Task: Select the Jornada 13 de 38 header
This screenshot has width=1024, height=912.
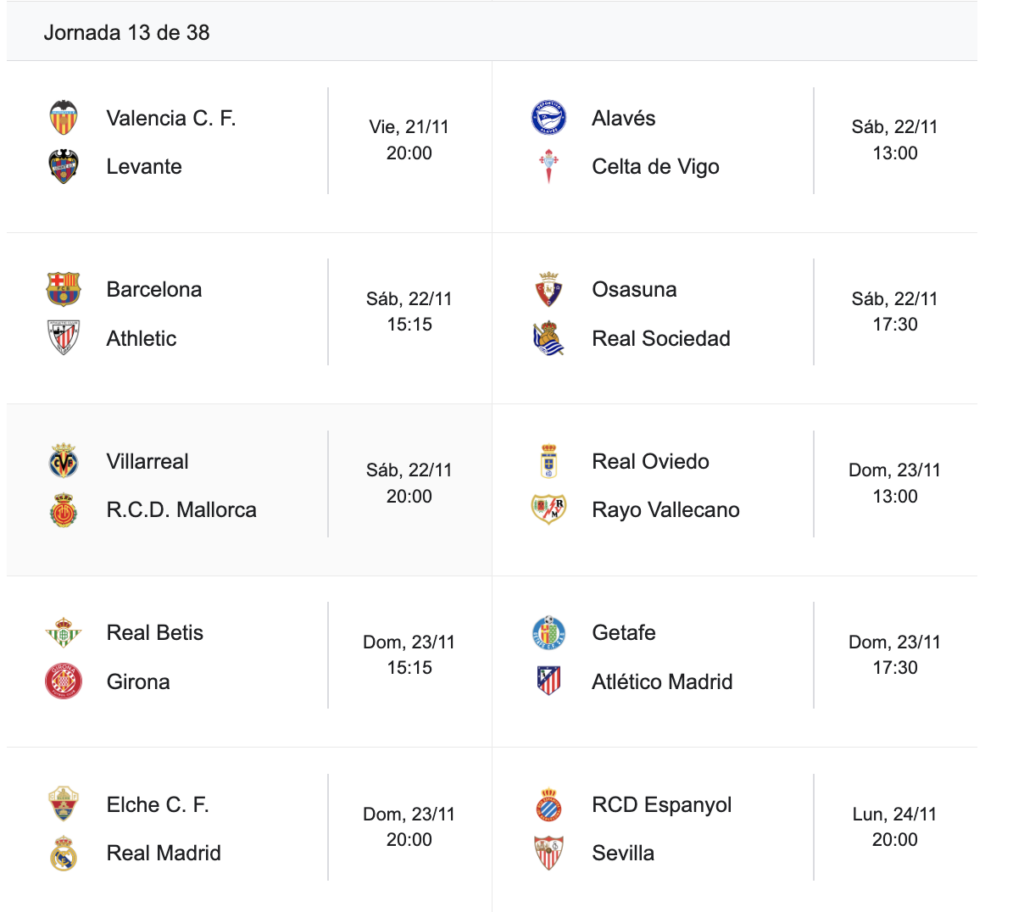Action: coord(127,32)
